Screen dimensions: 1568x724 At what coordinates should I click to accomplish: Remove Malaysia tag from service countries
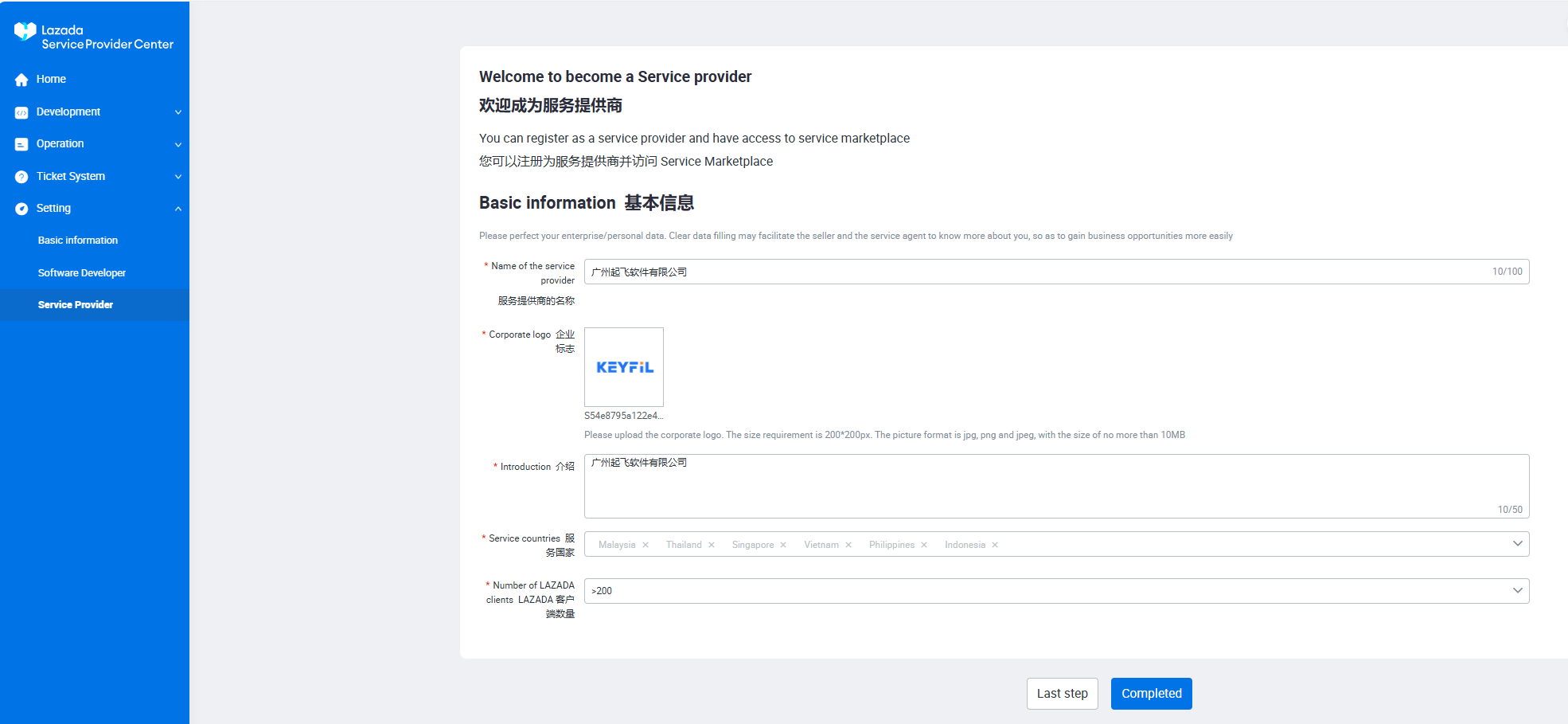(x=646, y=545)
